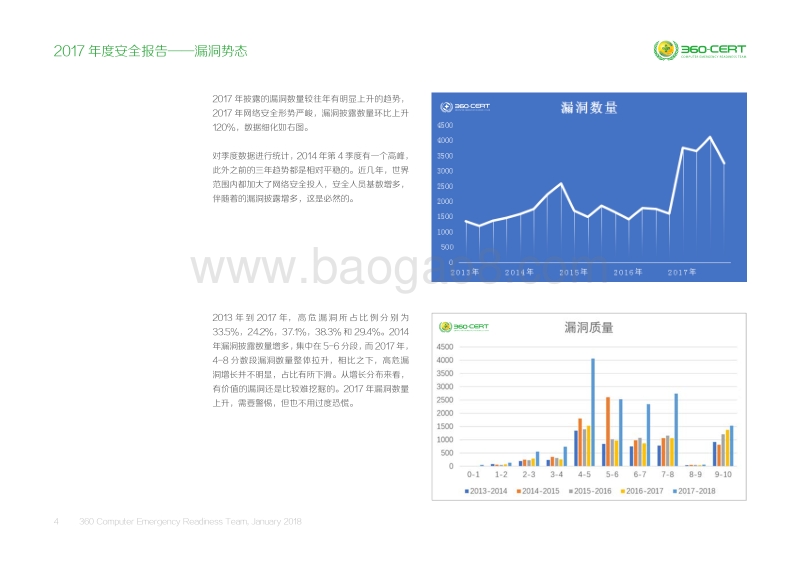Select the page title 2017 年度安全报告——漏洞势态
This screenshot has width=800, height=566.
click(150, 51)
